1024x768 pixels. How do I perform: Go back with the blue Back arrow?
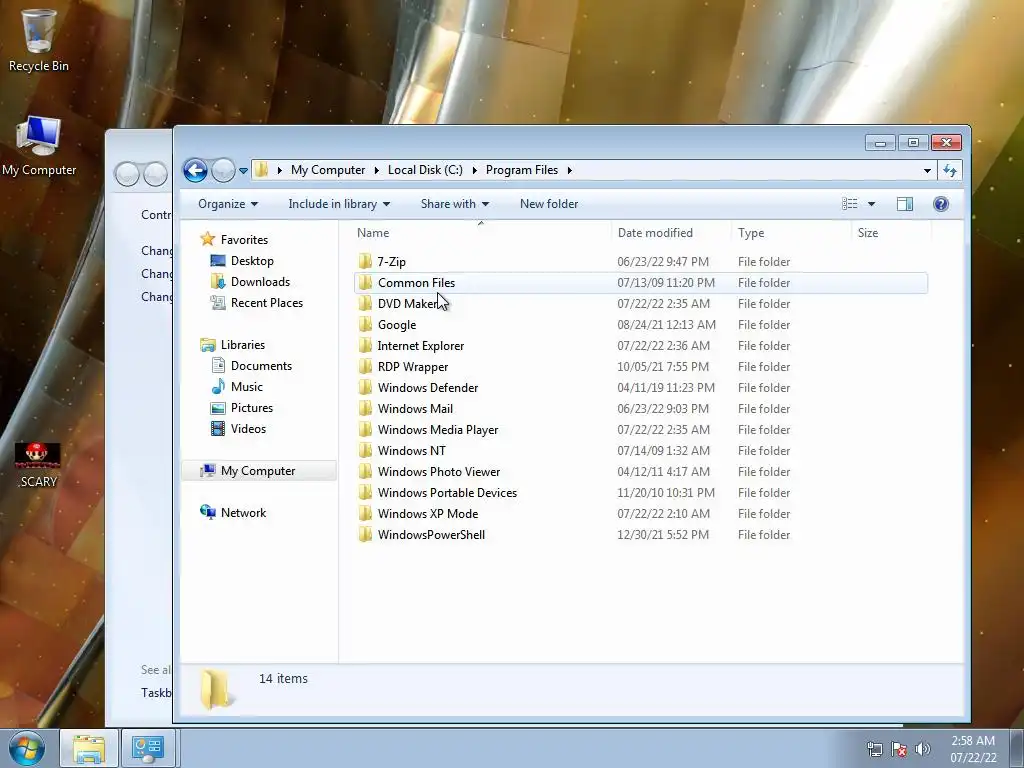(195, 170)
